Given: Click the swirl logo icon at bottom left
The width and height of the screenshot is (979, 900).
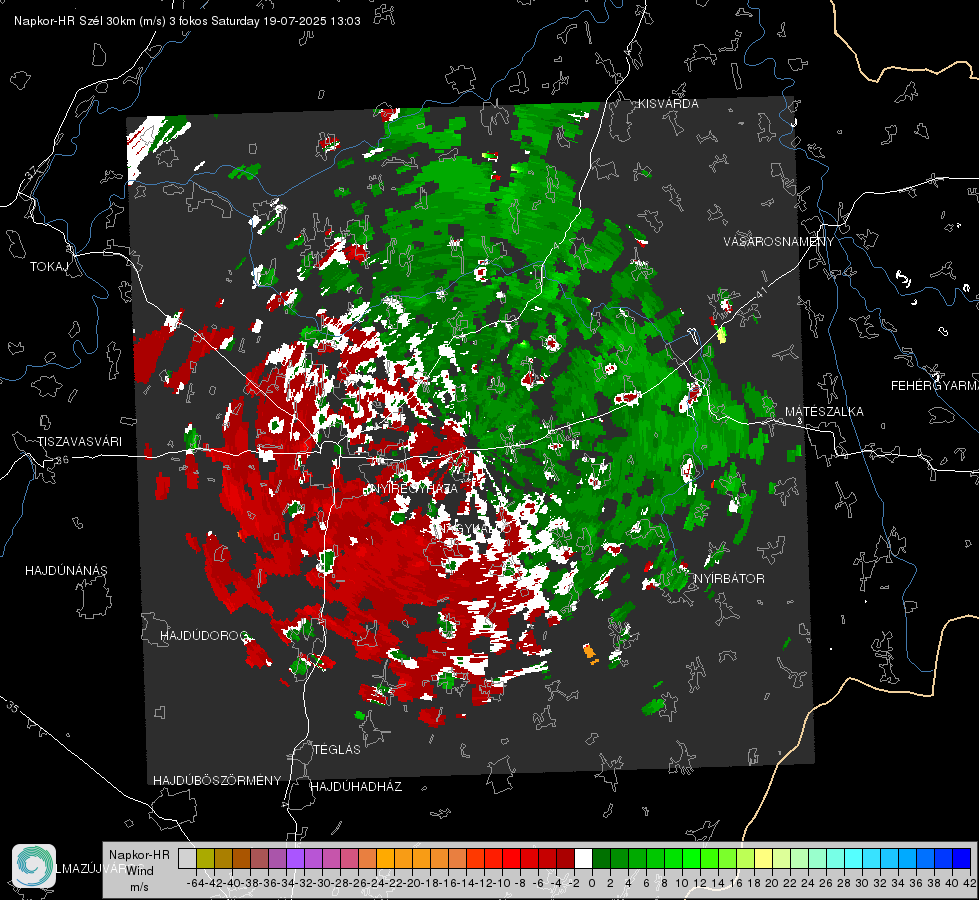Looking at the screenshot, I should (x=34, y=866).
